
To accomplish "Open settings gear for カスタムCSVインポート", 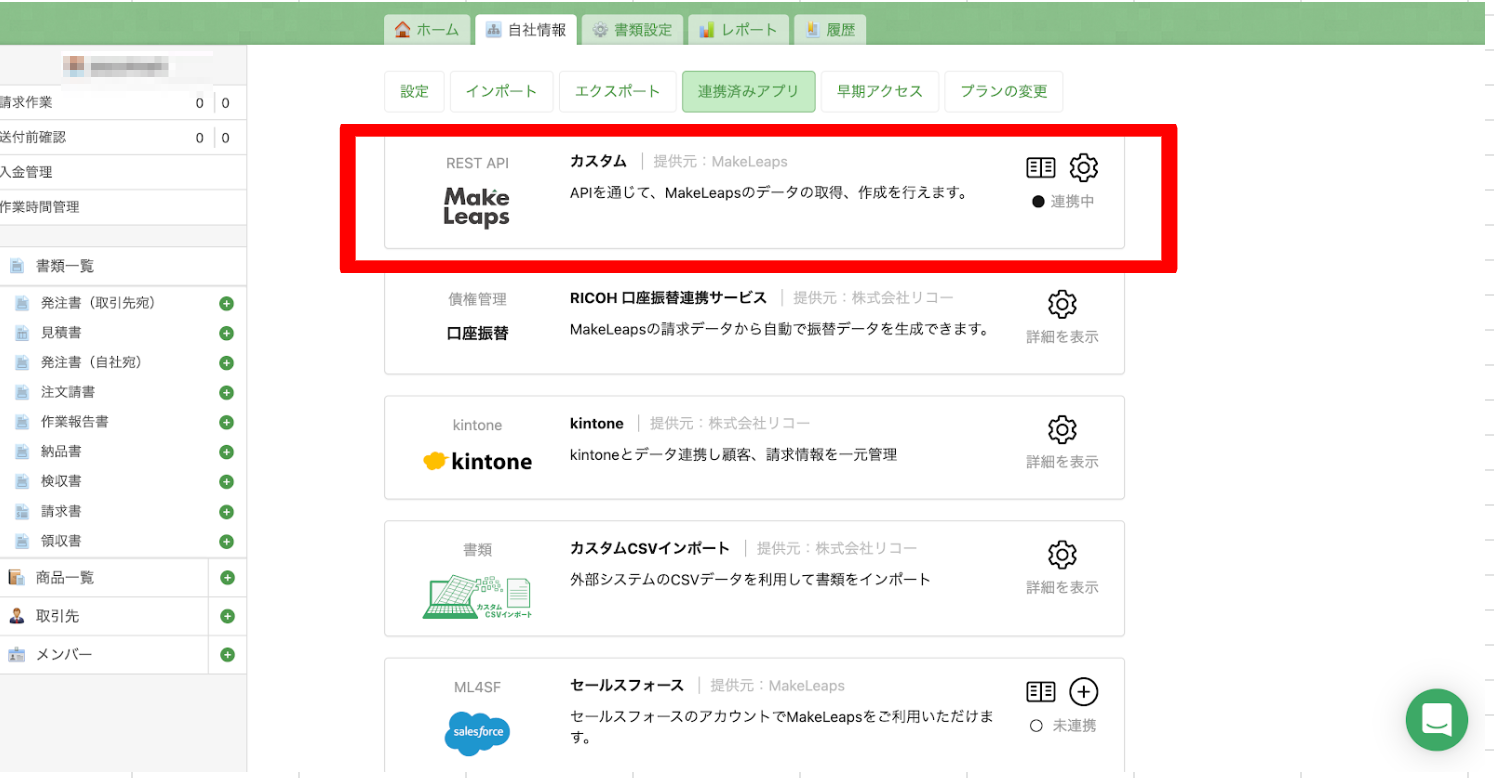I will [1062, 555].
